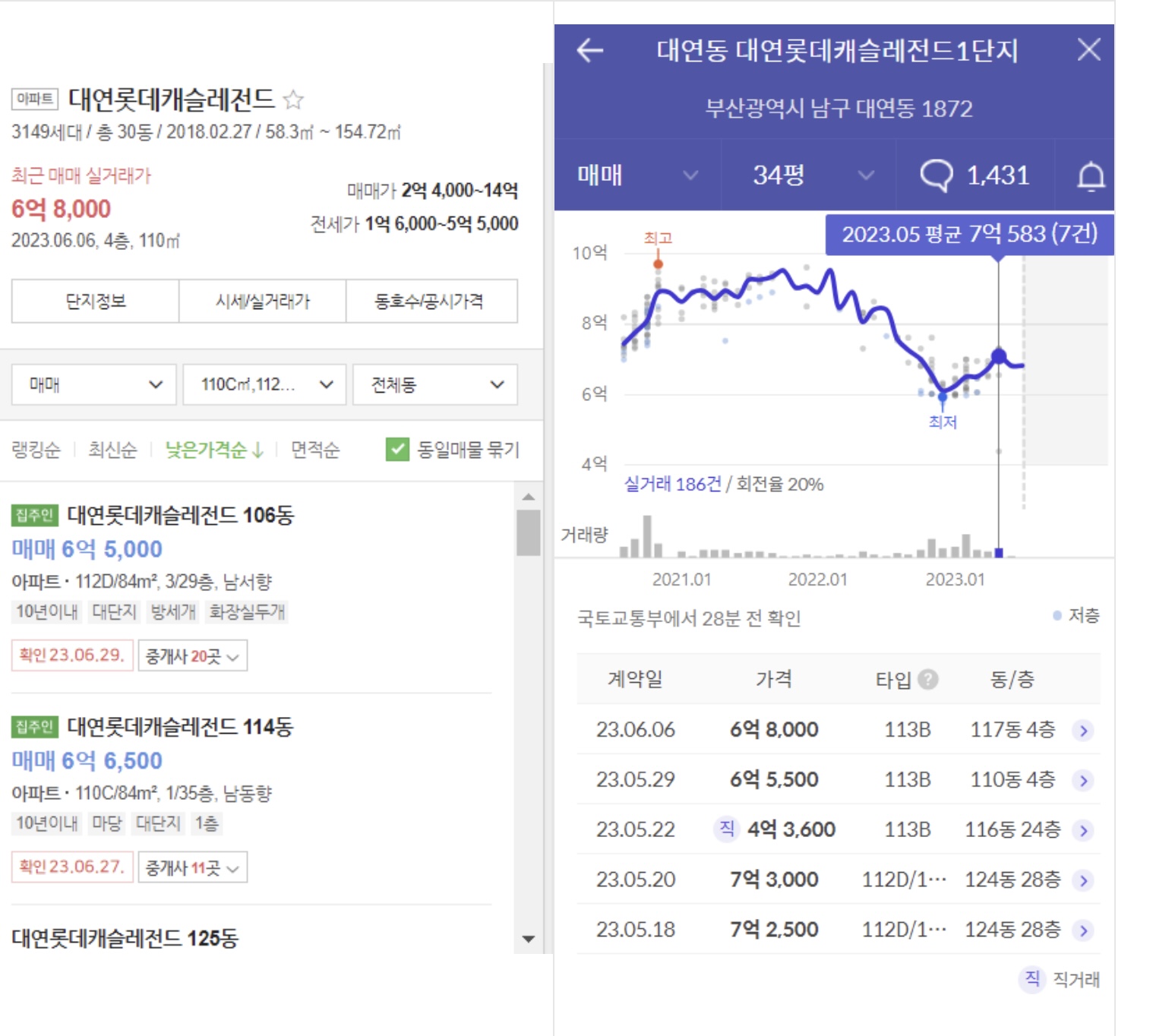Open the 매매 transaction type dropdown
Viewport: 1153px width, 1036px height.
tap(94, 384)
